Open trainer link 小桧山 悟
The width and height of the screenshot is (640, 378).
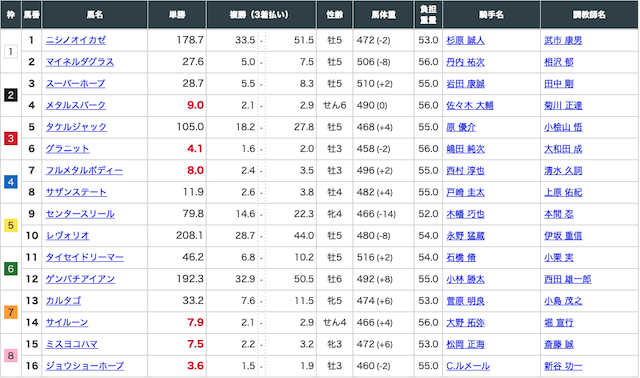tap(563, 127)
